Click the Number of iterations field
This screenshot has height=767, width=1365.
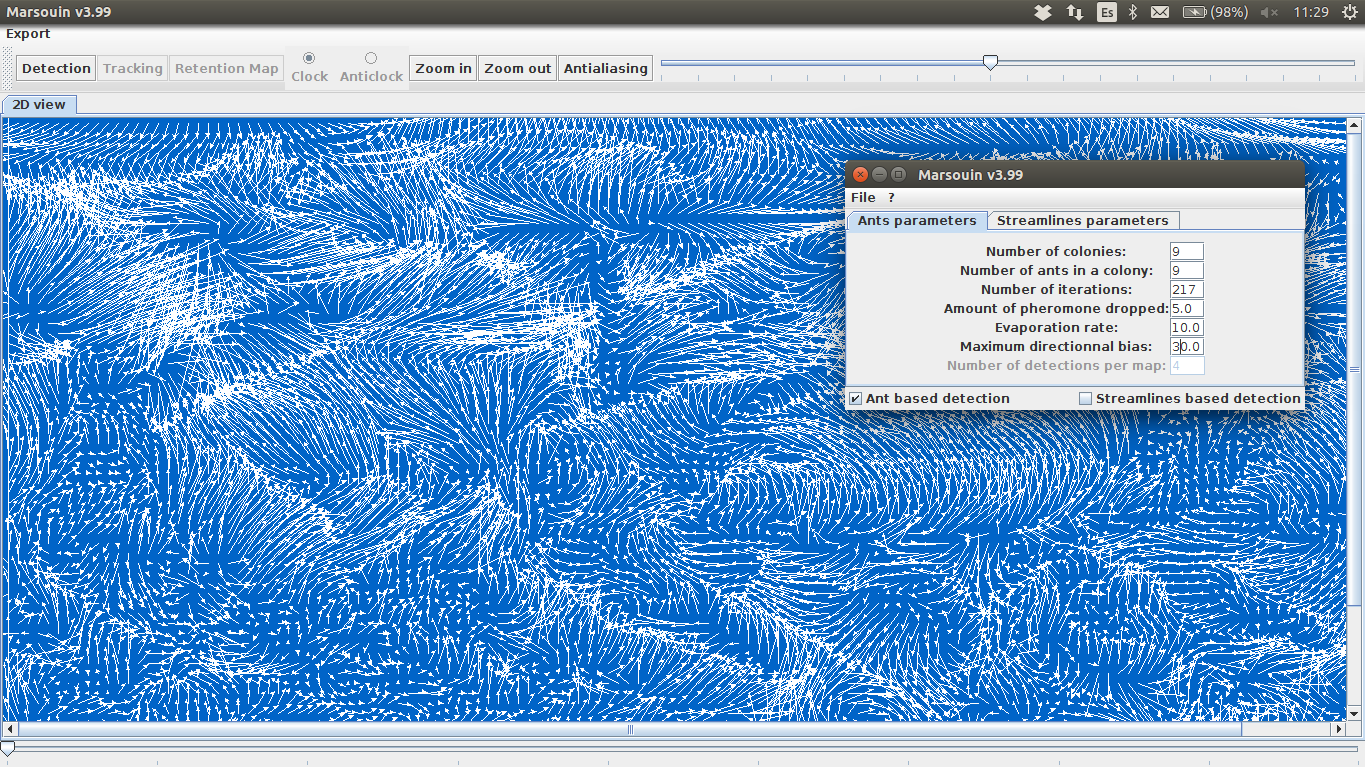click(1186, 290)
